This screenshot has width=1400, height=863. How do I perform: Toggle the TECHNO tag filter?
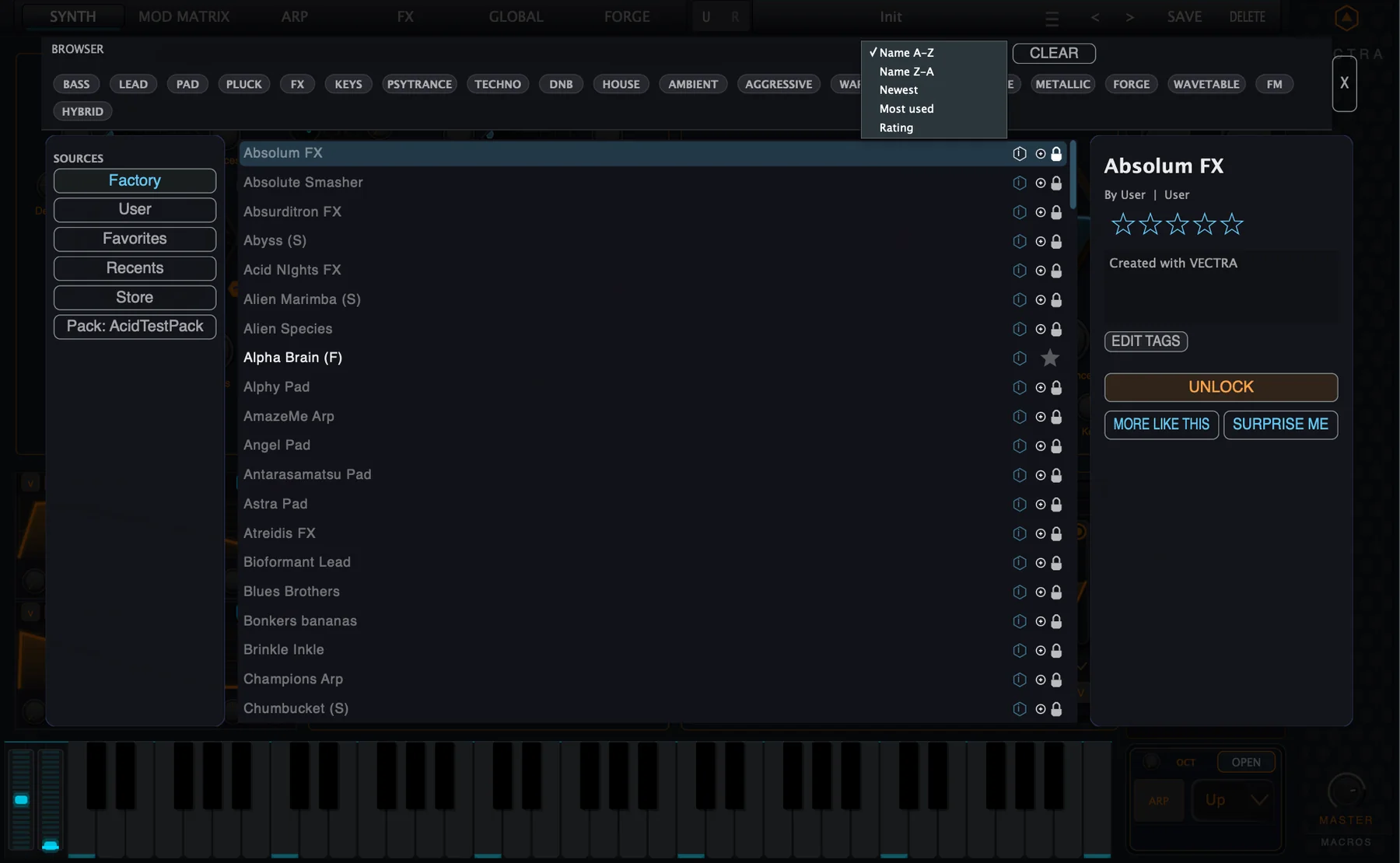pyautogui.click(x=498, y=84)
